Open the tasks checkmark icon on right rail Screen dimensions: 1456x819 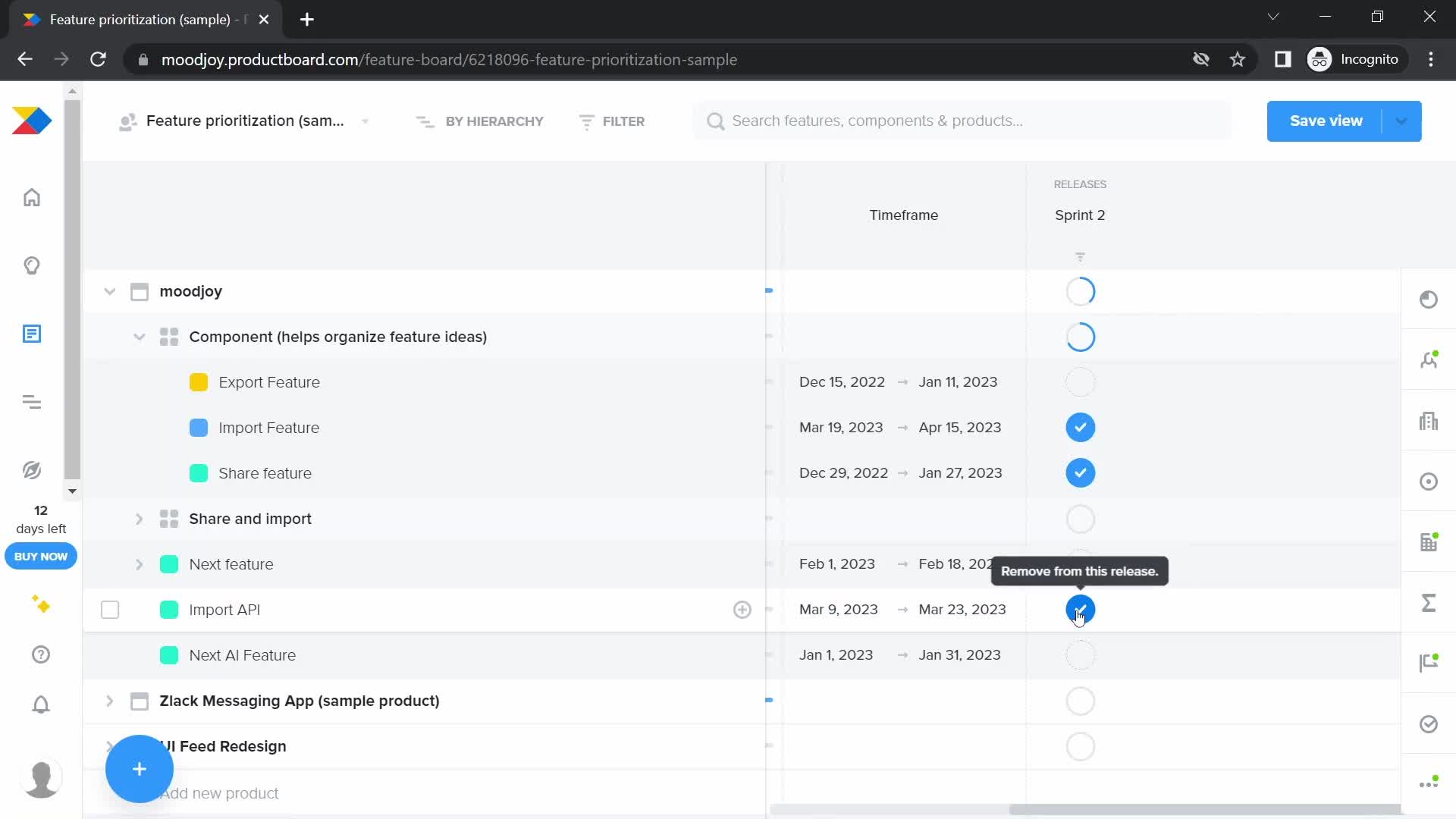[x=1429, y=724]
